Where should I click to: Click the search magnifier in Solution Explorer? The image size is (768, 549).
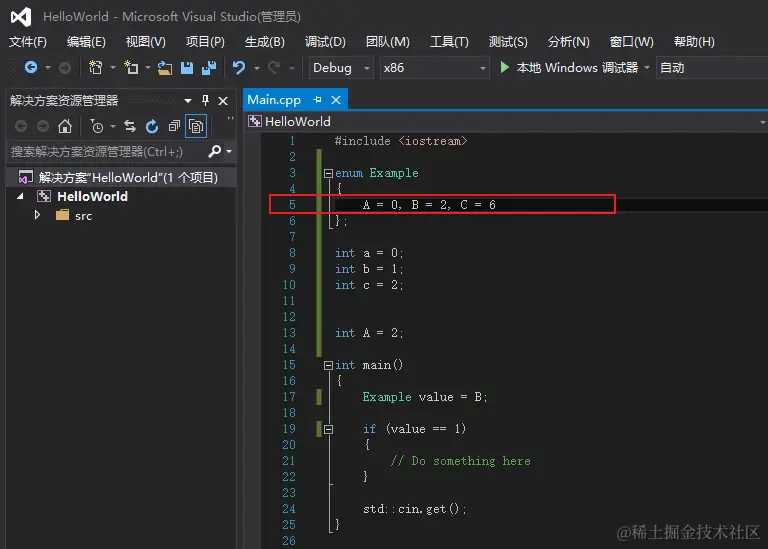[x=215, y=151]
